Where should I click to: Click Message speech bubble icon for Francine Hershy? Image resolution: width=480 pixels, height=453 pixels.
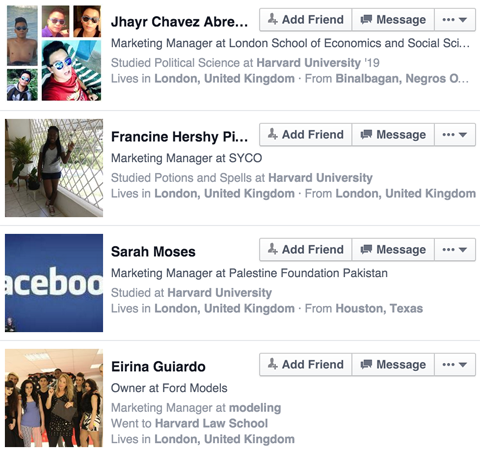click(366, 134)
